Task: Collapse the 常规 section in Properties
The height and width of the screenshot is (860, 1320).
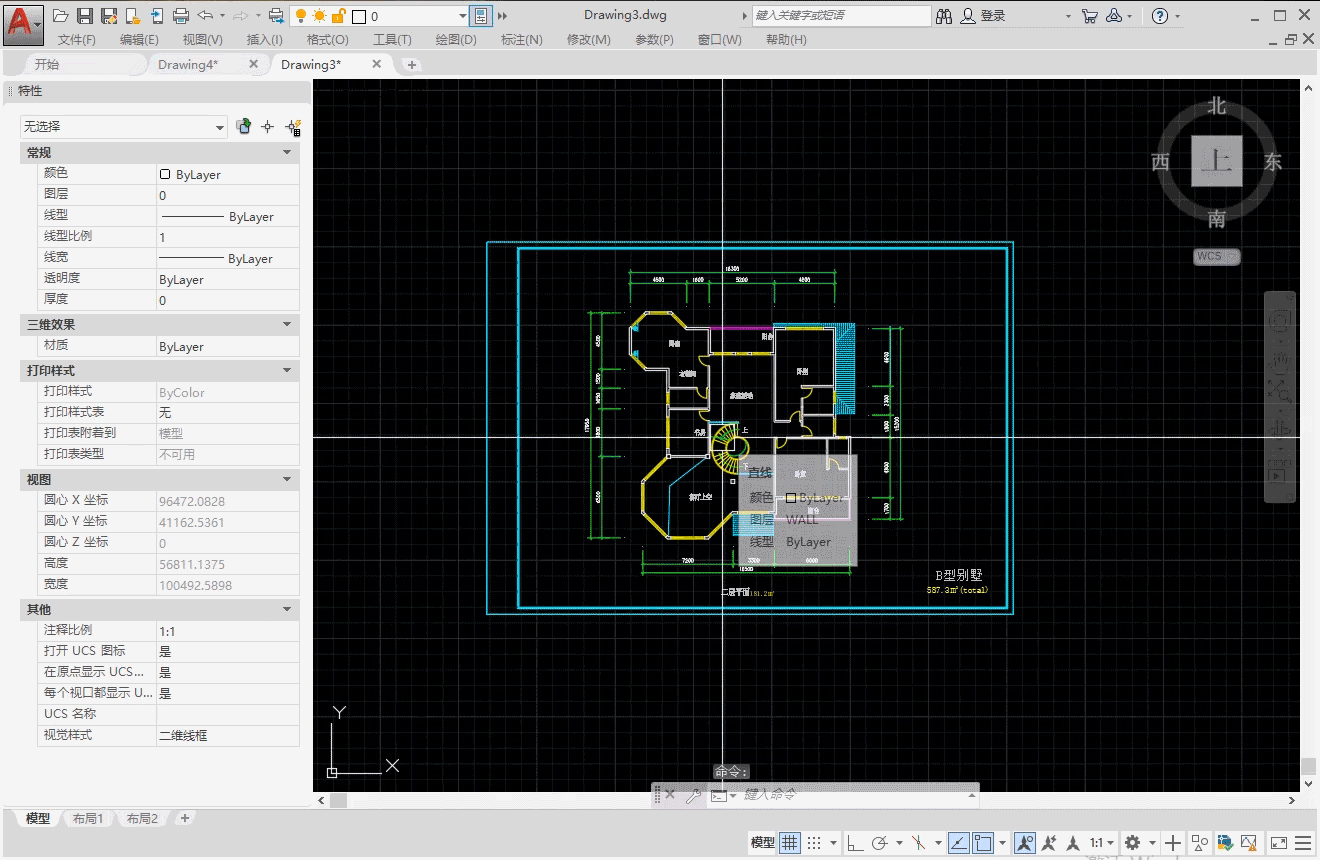Action: [x=287, y=153]
